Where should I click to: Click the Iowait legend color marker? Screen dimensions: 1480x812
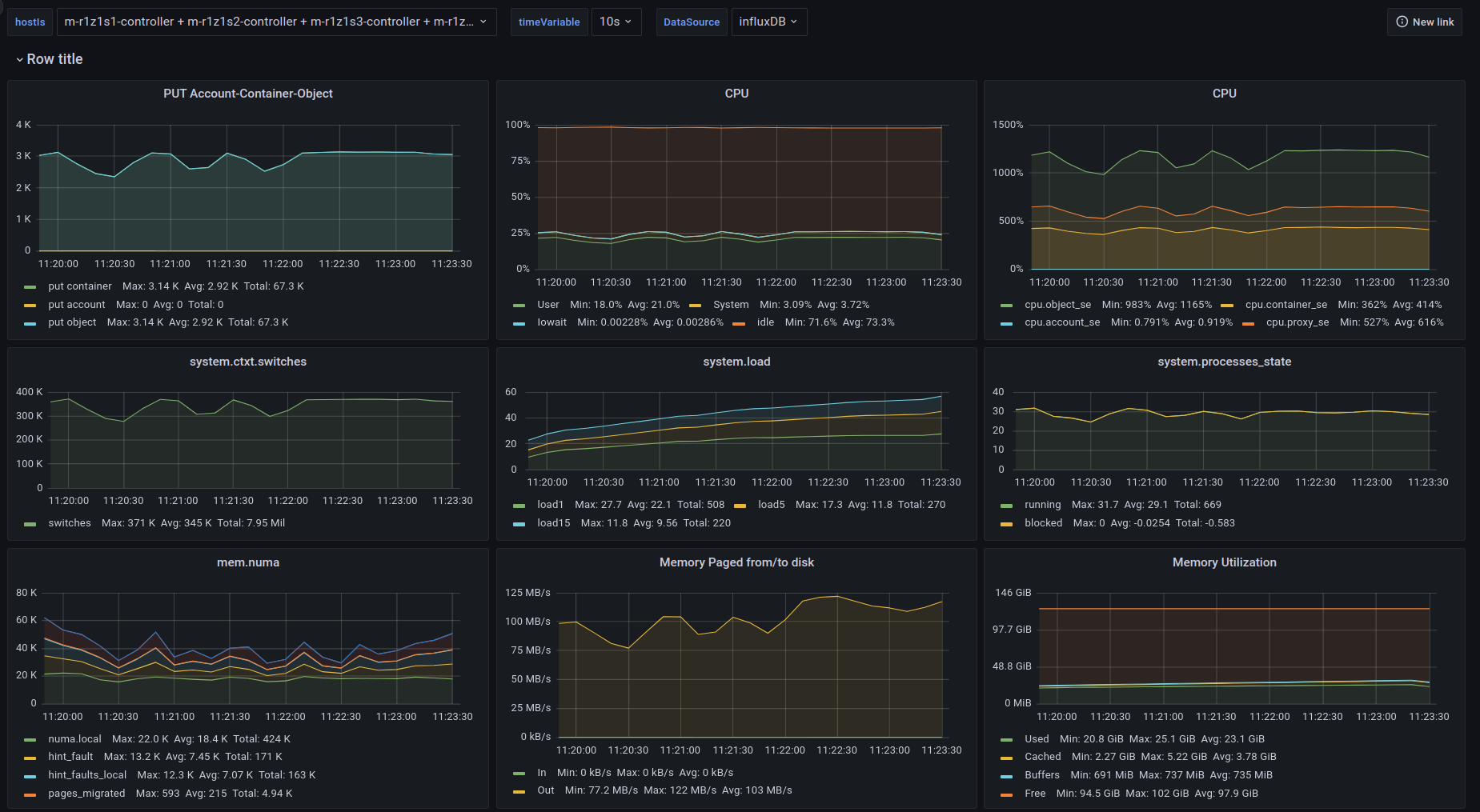point(519,323)
